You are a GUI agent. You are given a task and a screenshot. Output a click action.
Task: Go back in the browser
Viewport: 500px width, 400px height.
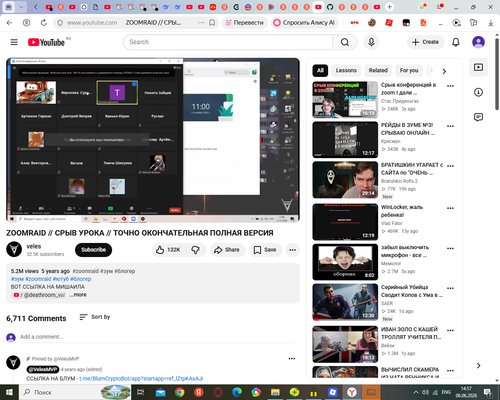tap(9, 23)
